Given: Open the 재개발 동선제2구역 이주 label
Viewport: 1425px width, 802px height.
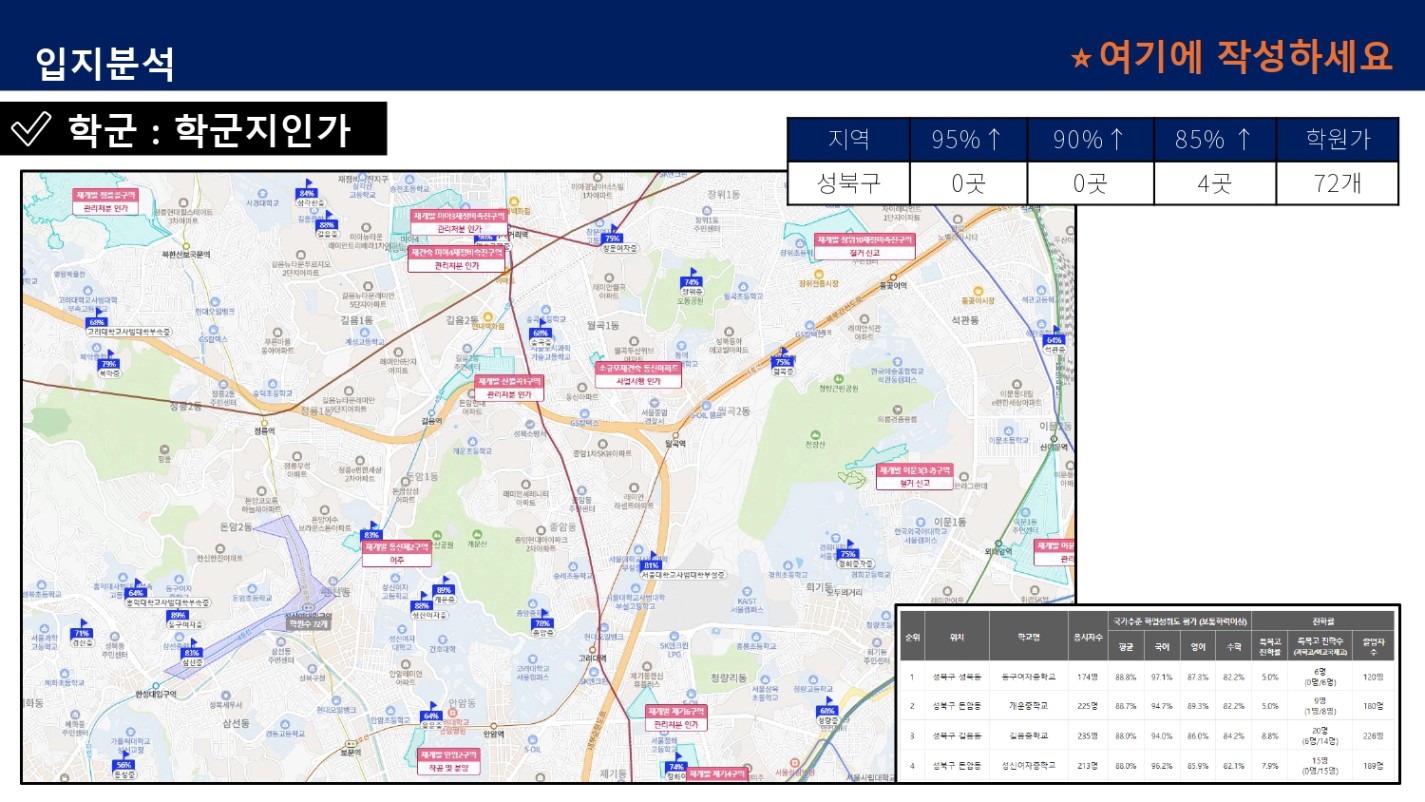Looking at the screenshot, I should pyautogui.click(x=397, y=554).
